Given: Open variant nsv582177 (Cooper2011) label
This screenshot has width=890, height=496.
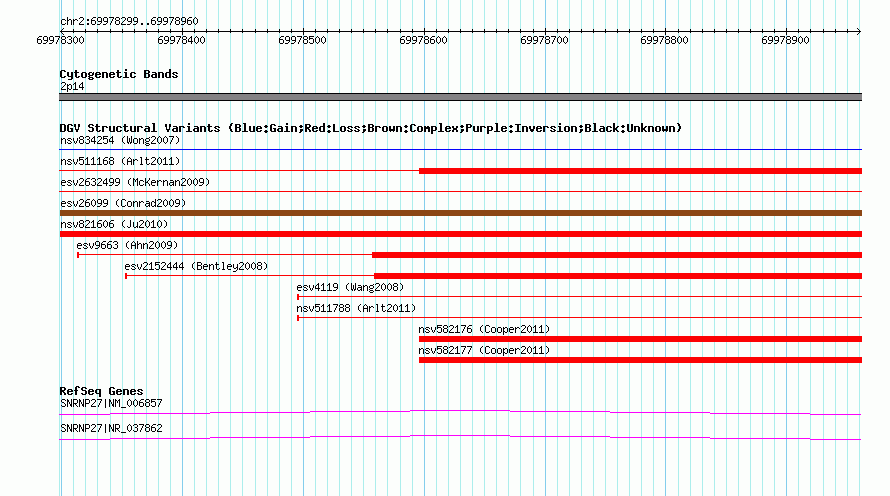Looking at the screenshot, I should [x=484, y=350].
